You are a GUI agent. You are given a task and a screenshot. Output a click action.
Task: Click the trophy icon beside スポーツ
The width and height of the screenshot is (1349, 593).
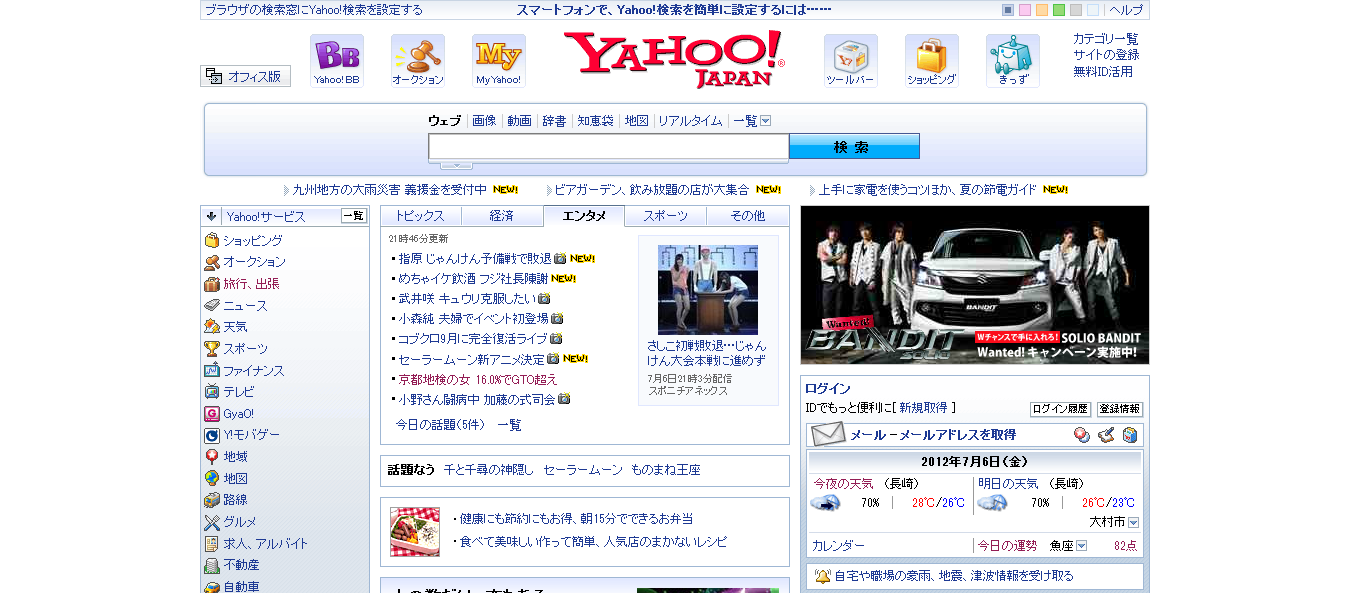click(212, 349)
